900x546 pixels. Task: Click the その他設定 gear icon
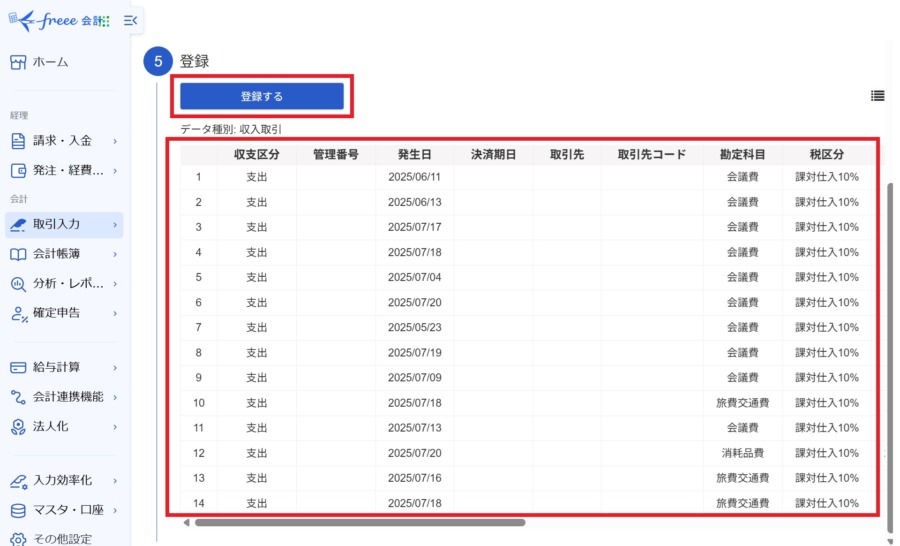pos(18,539)
